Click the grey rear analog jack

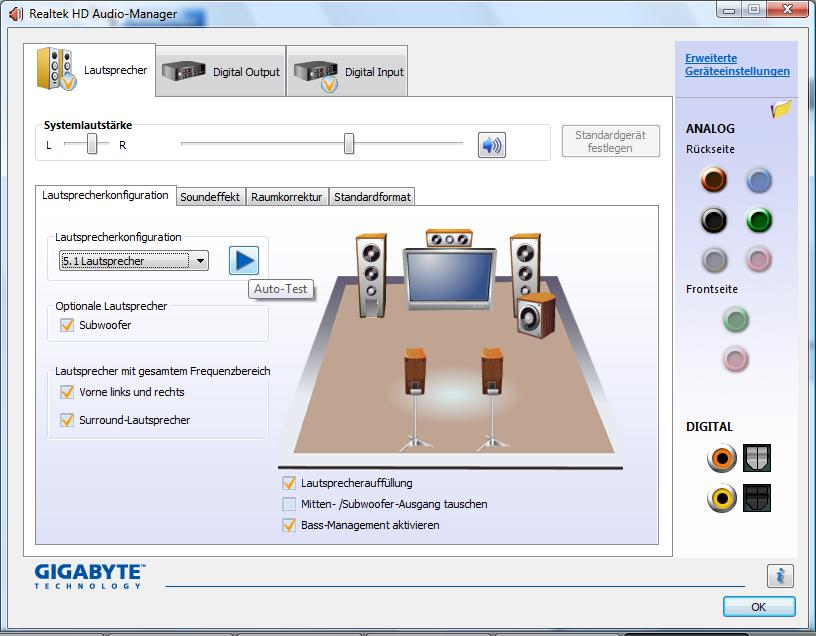point(715,260)
